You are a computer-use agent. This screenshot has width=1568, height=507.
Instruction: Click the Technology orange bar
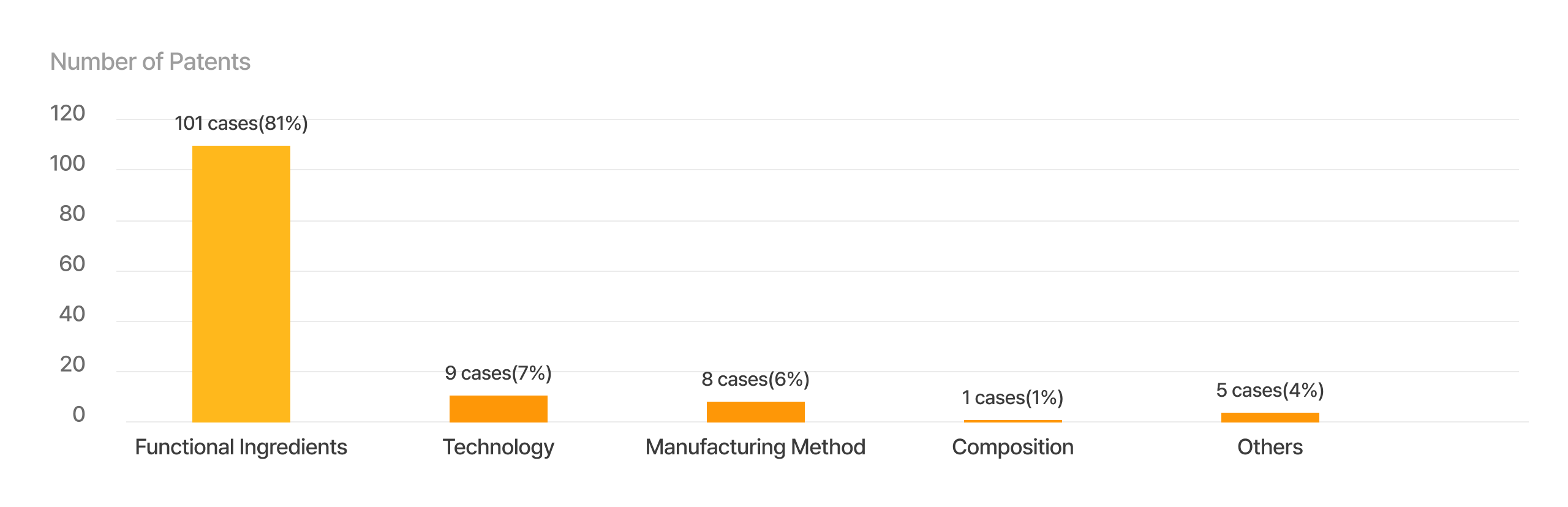click(x=498, y=408)
